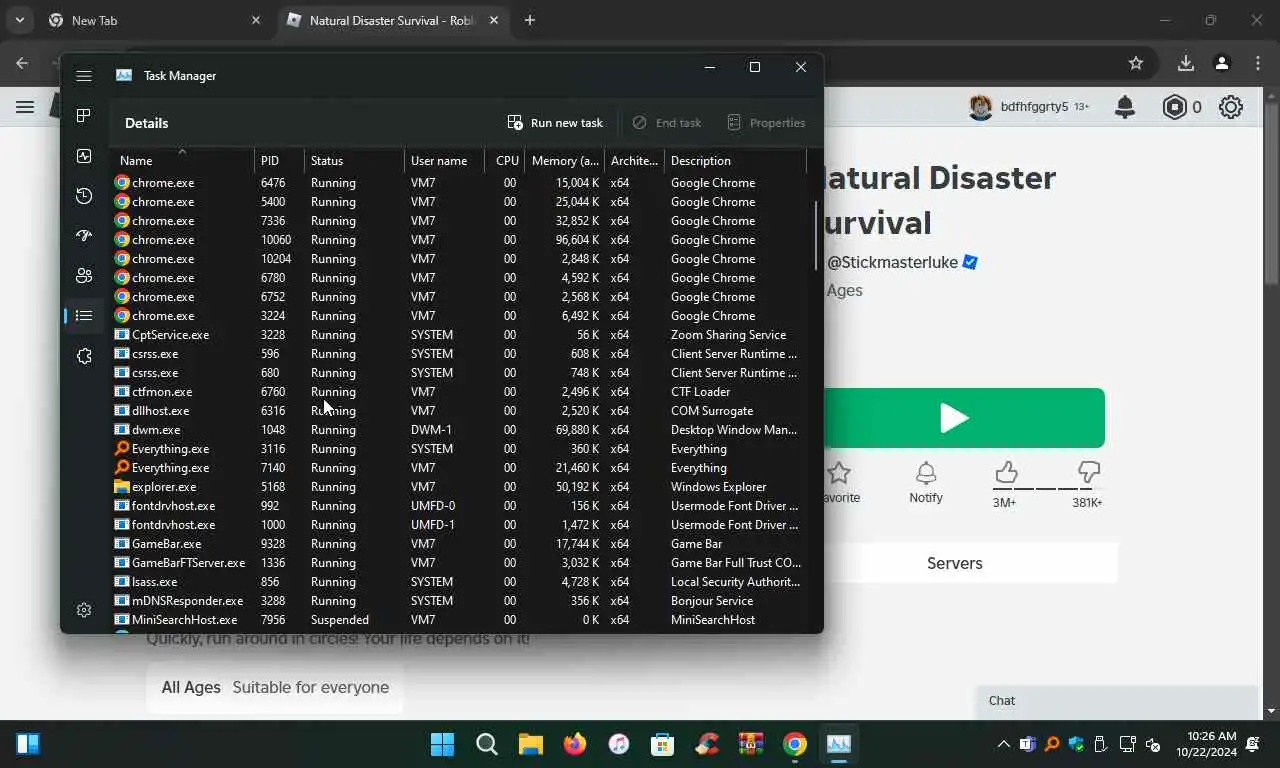Open taskbar Search icon
The height and width of the screenshot is (768, 1280).
tap(487, 744)
